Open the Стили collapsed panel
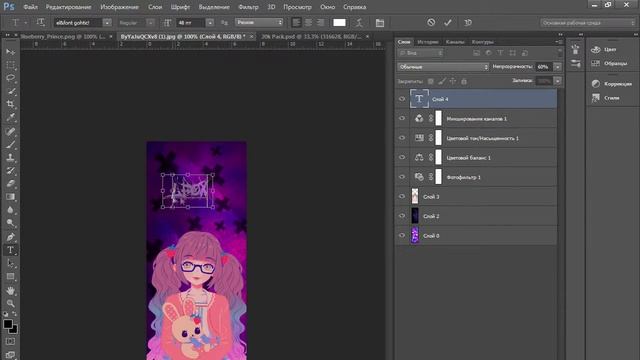640x360 pixels. click(x=605, y=98)
